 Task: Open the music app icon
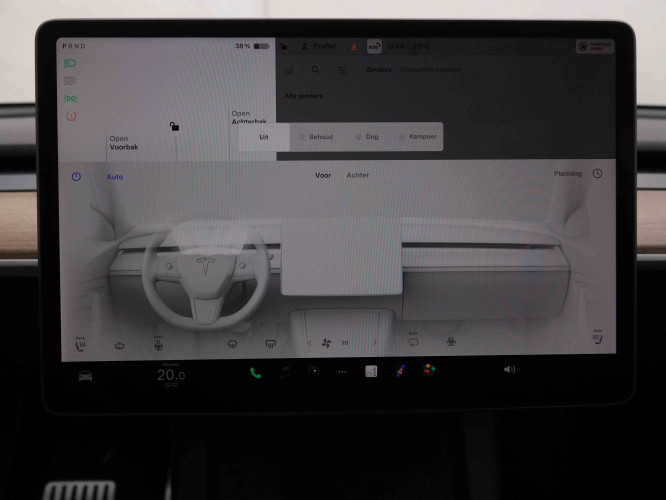pos(285,372)
